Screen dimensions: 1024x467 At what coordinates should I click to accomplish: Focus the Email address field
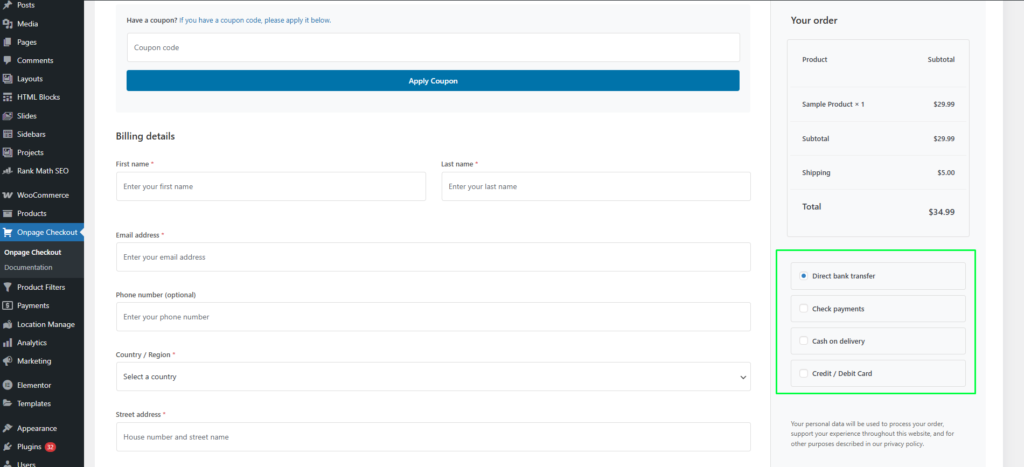(433, 257)
